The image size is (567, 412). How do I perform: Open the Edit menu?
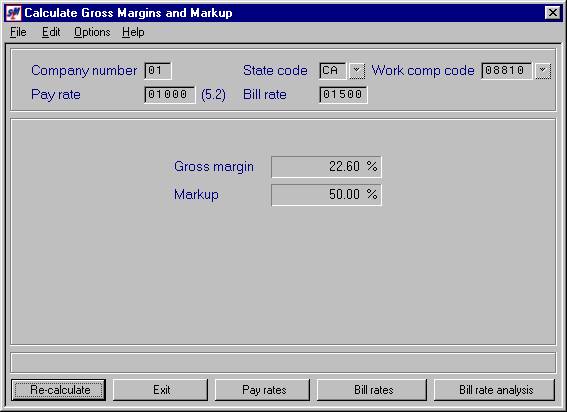click(x=51, y=32)
